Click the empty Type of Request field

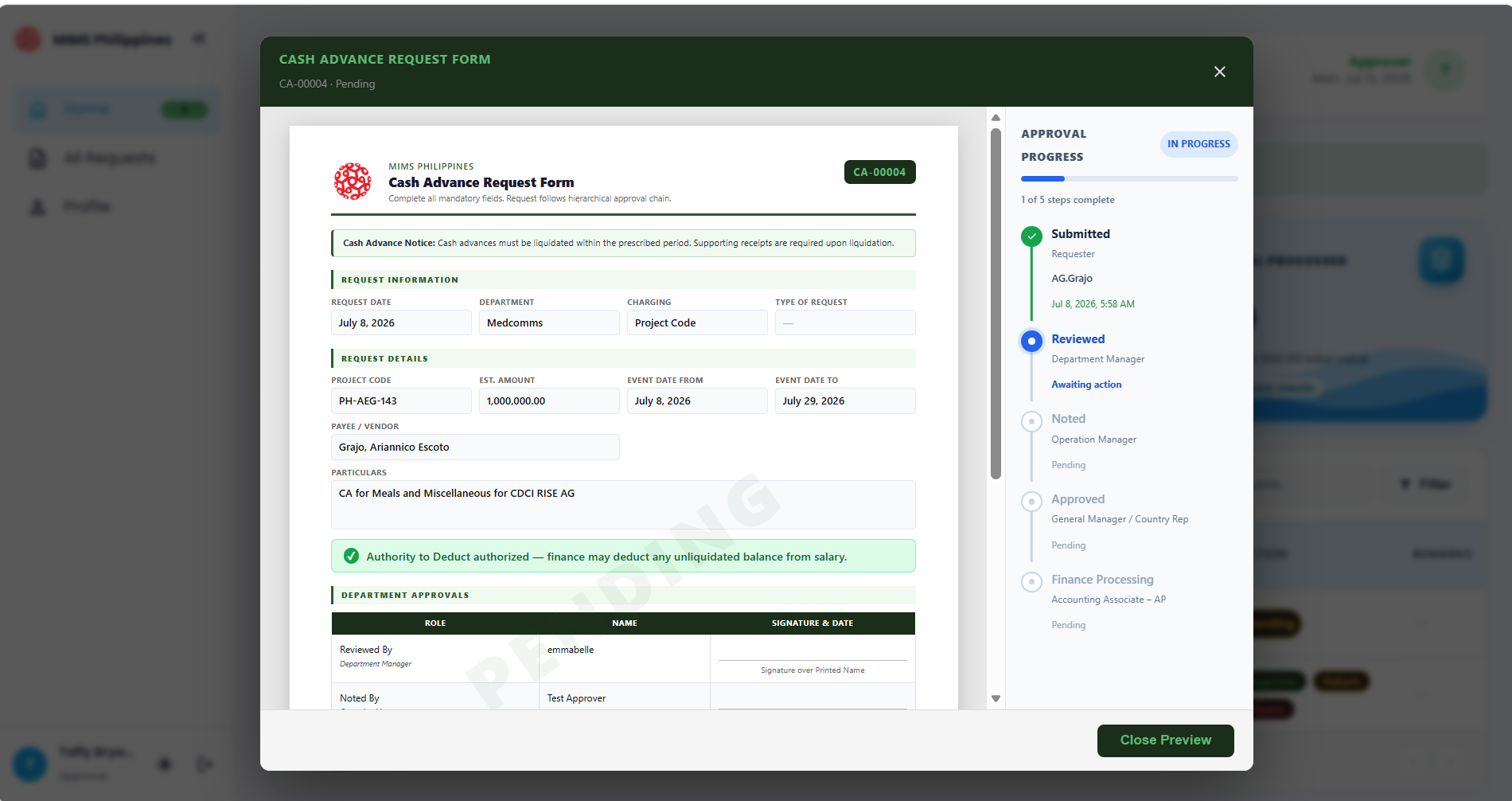coord(845,322)
